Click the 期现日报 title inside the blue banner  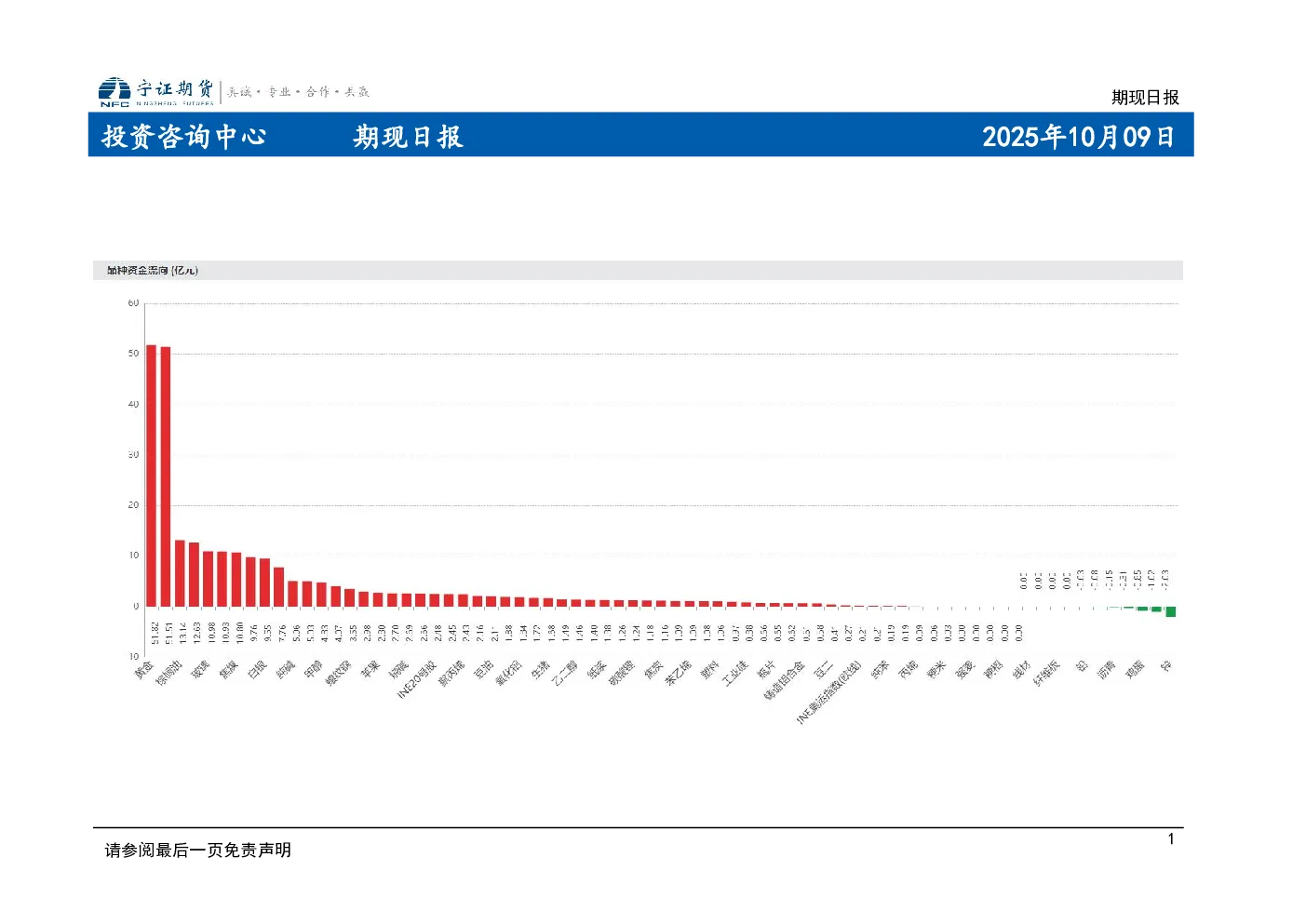[x=408, y=137]
